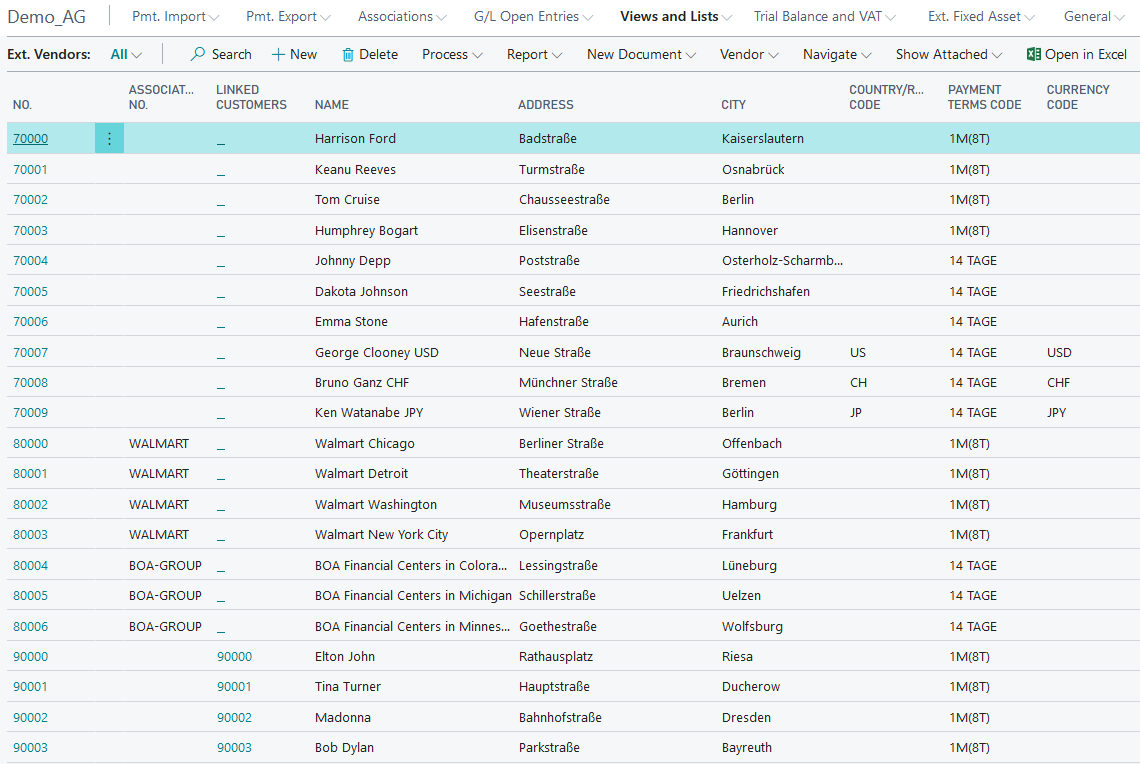Click the Delete trash can icon
Viewport: 1140px width, 764px height.
[x=348, y=55]
